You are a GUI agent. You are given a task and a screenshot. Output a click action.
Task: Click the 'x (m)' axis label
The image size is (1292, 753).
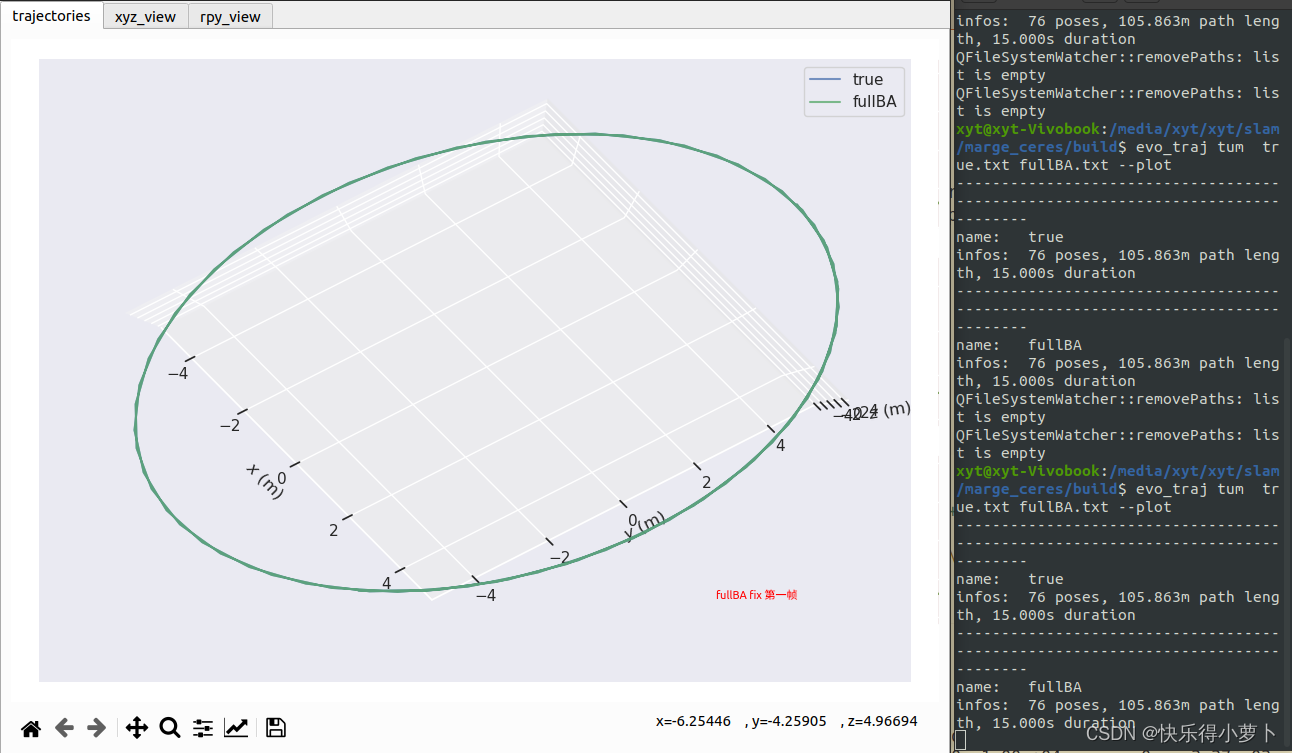click(x=265, y=482)
